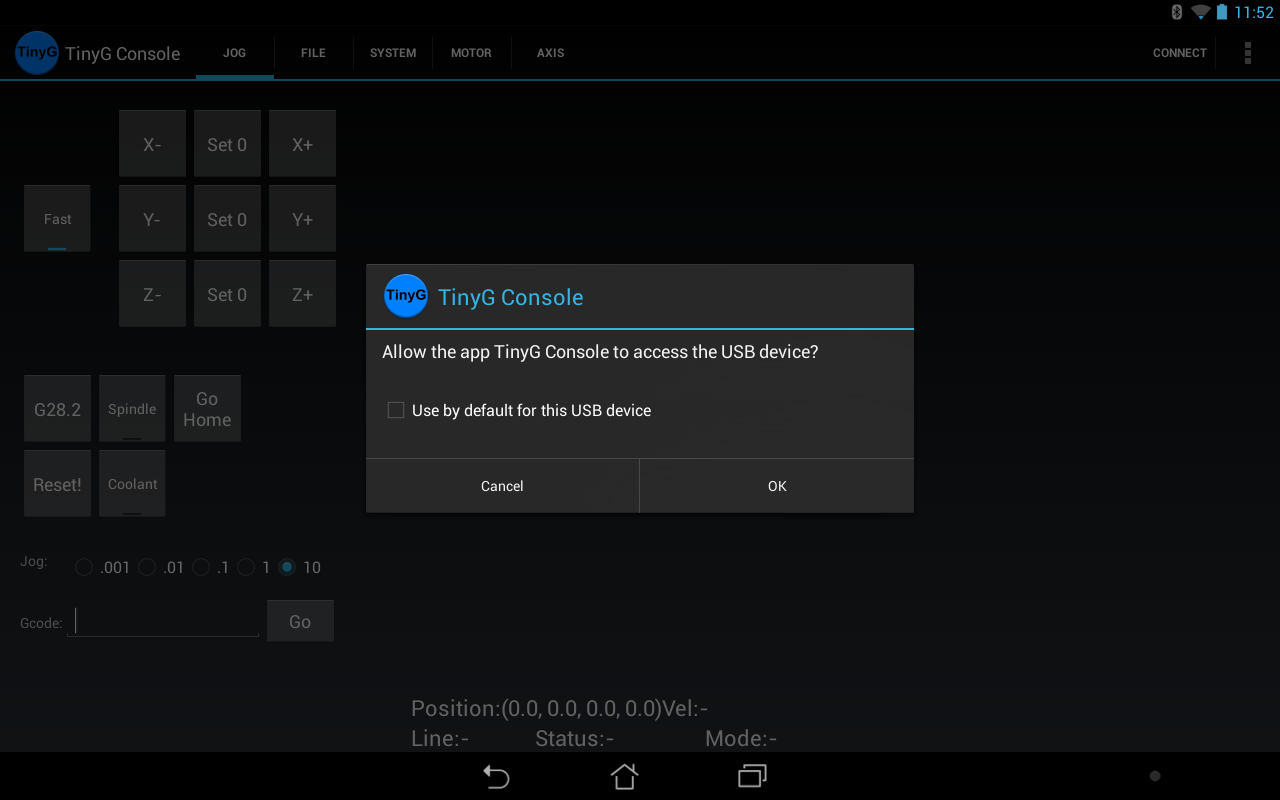
Task: Jog Z axis negative with Z-
Action: 152,294
